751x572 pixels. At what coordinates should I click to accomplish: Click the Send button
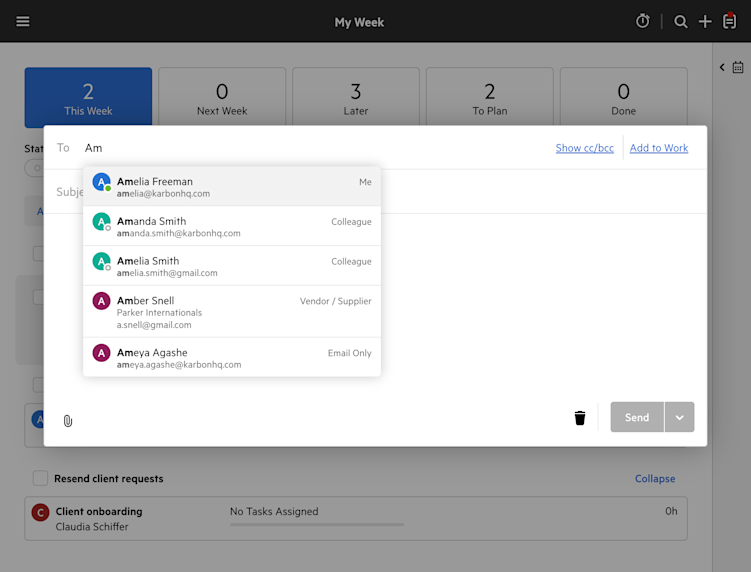tap(637, 417)
